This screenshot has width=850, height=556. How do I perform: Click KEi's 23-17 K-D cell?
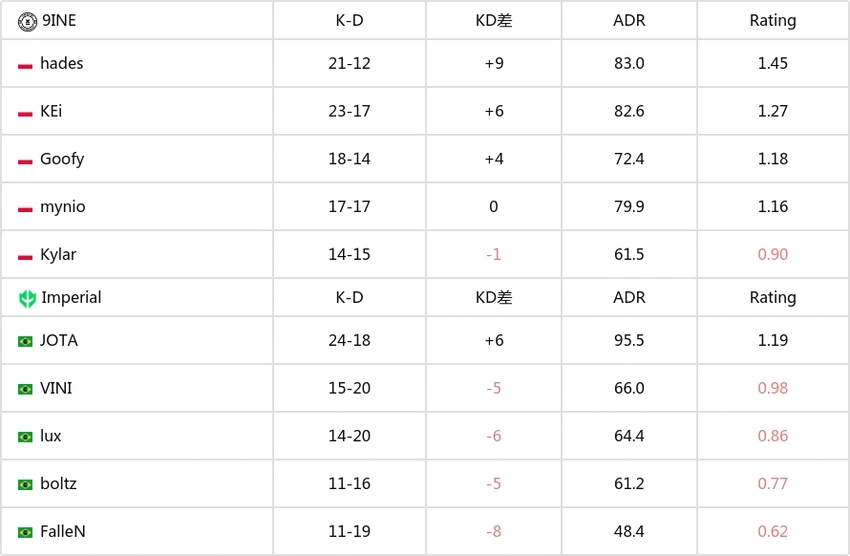coord(349,111)
